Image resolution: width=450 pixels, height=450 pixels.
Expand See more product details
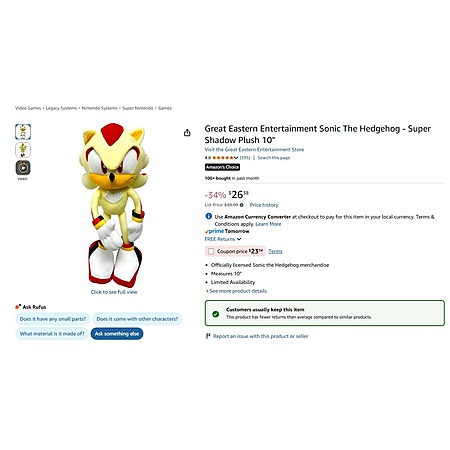[x=236, y=291]
